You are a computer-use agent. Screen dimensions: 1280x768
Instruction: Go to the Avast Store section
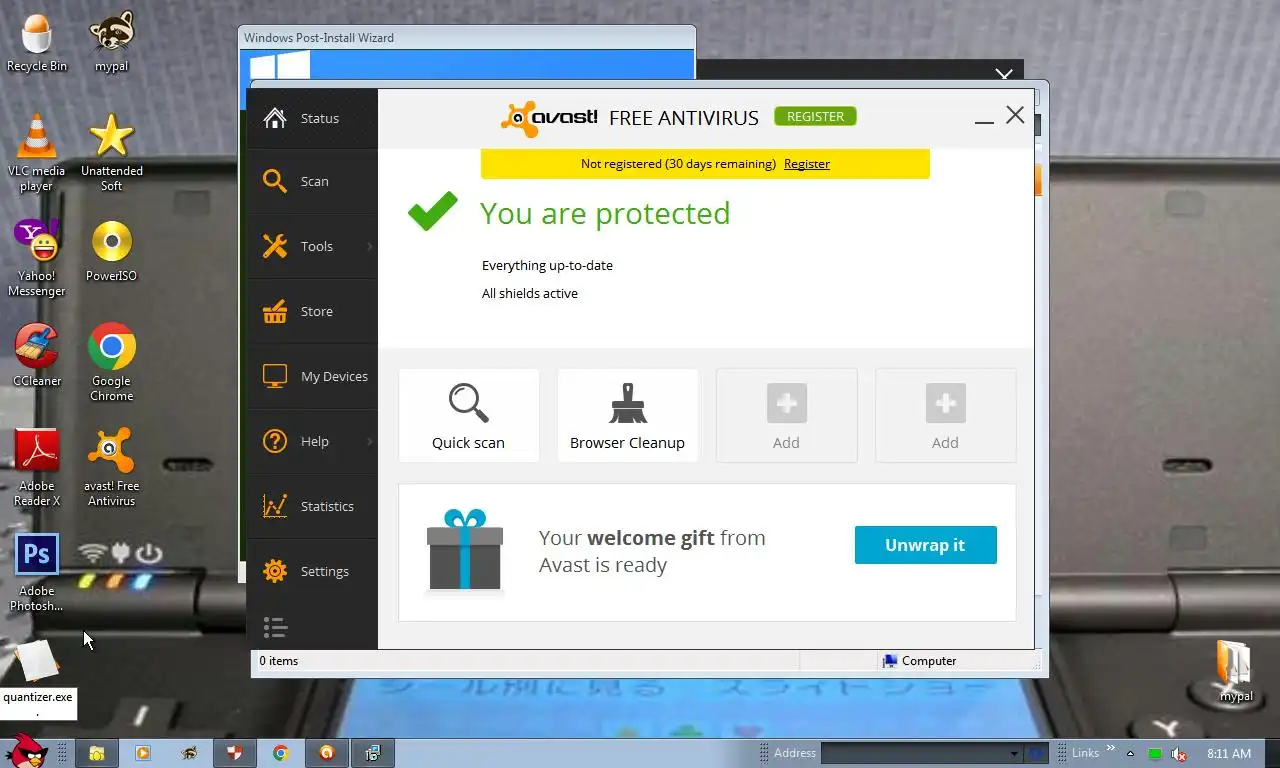[x=312, y=311]
